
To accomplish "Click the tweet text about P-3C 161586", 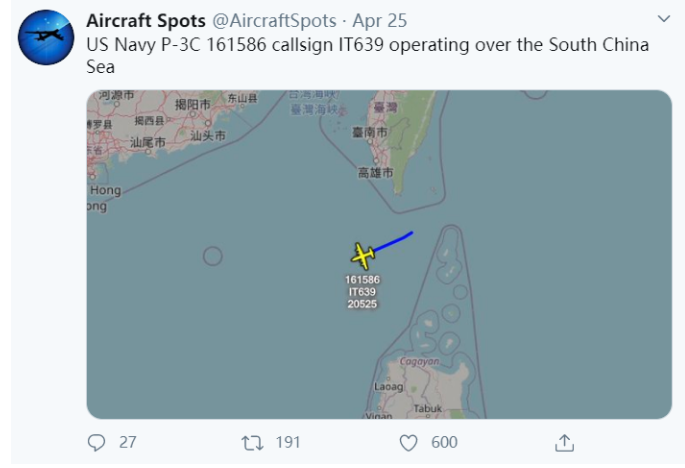I will [x=367, y=55].
